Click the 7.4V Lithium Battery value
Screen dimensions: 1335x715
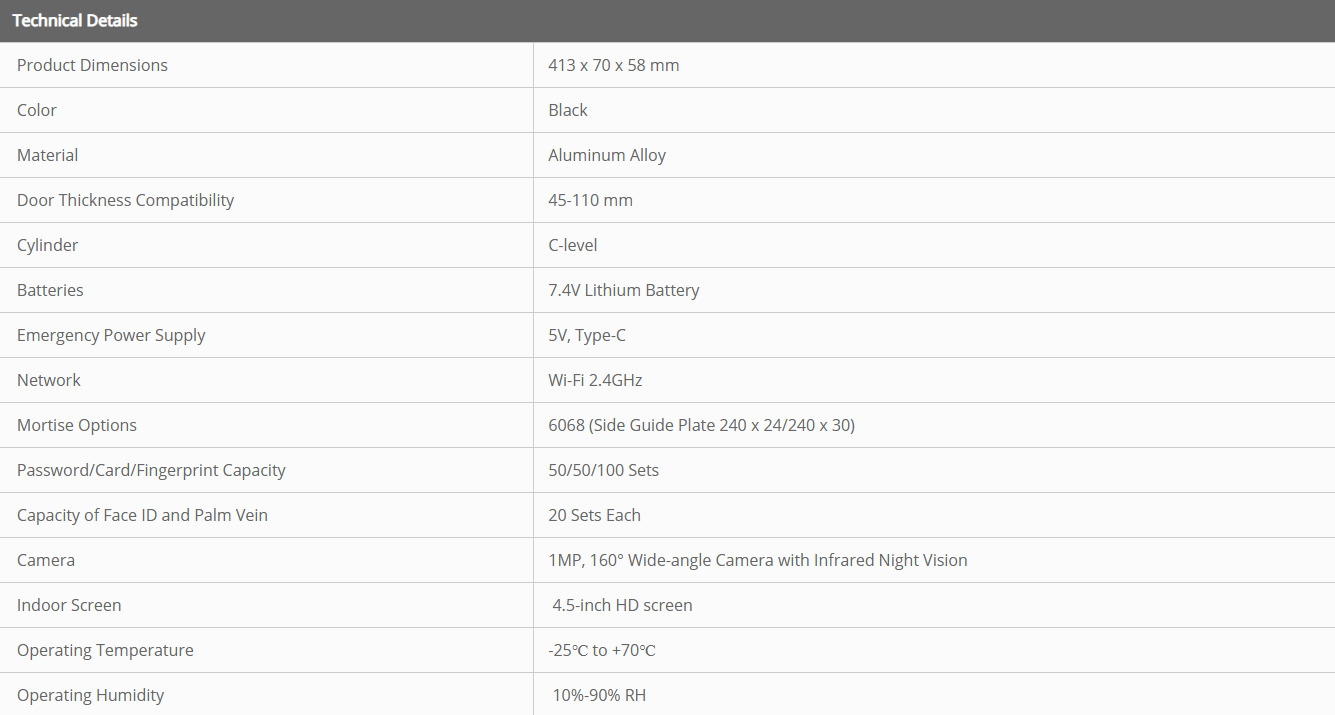pyautogui.click(x=623, y=290)
